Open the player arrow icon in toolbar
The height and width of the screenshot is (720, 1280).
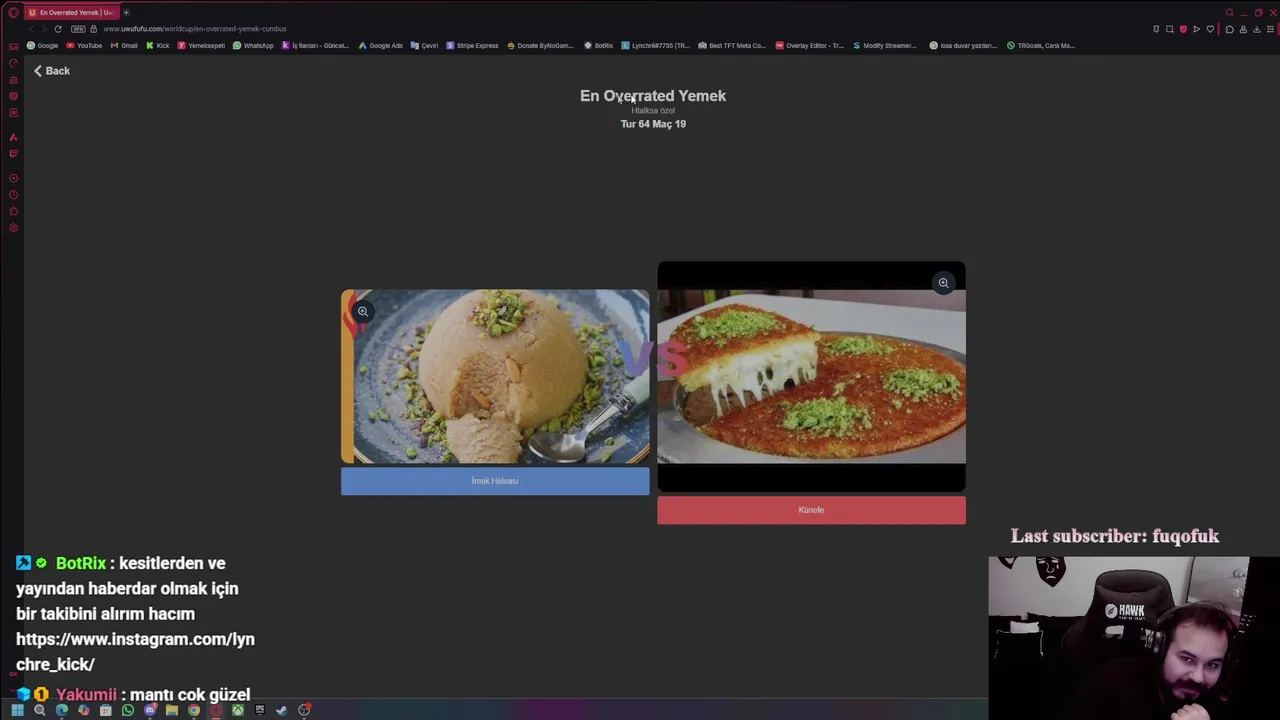tap(1196, 29)
